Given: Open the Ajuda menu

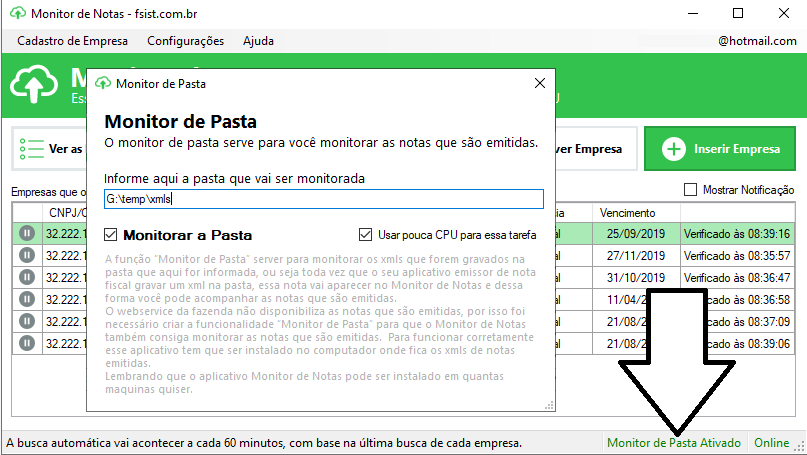Looking at the screenshot, I should (x=258, y=41).
